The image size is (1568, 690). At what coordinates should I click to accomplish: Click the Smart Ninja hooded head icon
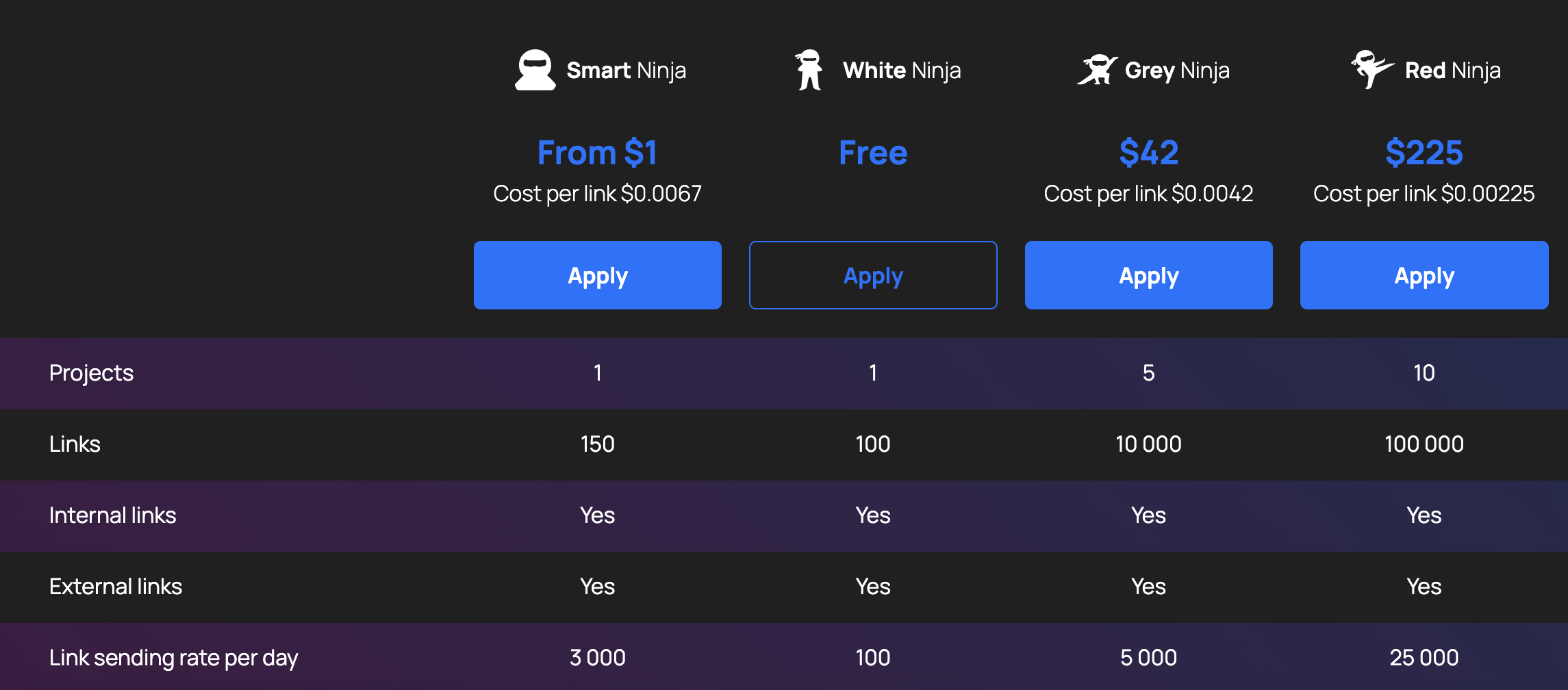click(x=535, y=70)
